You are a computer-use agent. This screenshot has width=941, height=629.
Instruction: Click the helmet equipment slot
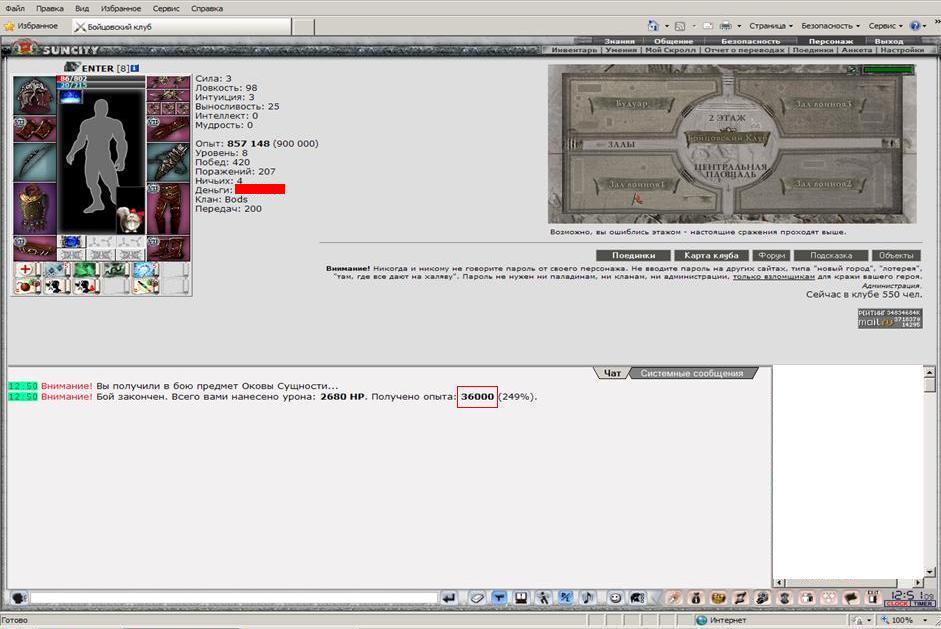[35, 95]
